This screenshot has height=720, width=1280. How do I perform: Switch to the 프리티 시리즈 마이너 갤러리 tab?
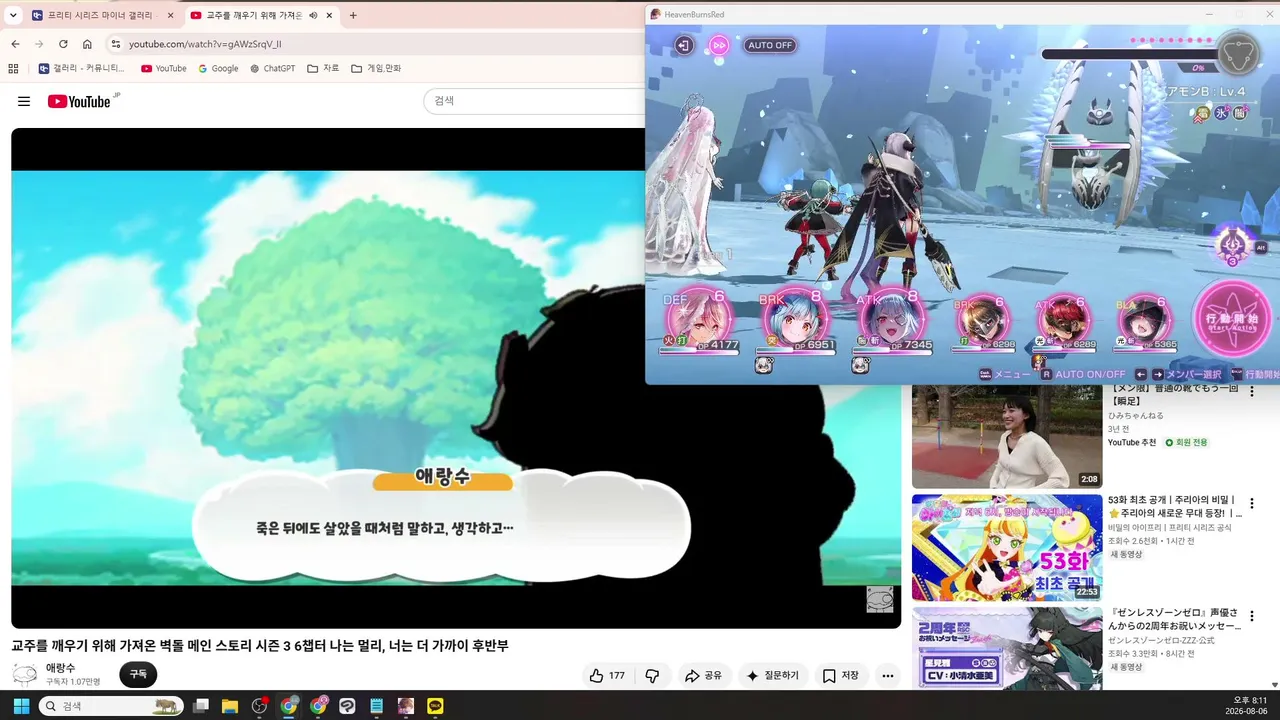click(x=102, y=15)
